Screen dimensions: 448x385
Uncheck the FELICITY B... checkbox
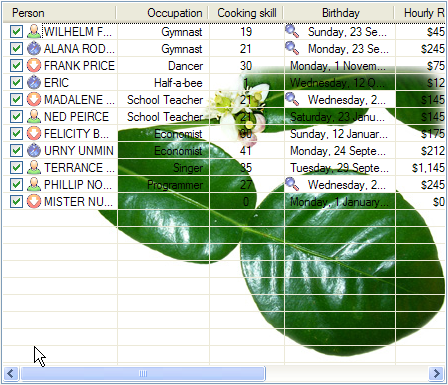(16, 134)
